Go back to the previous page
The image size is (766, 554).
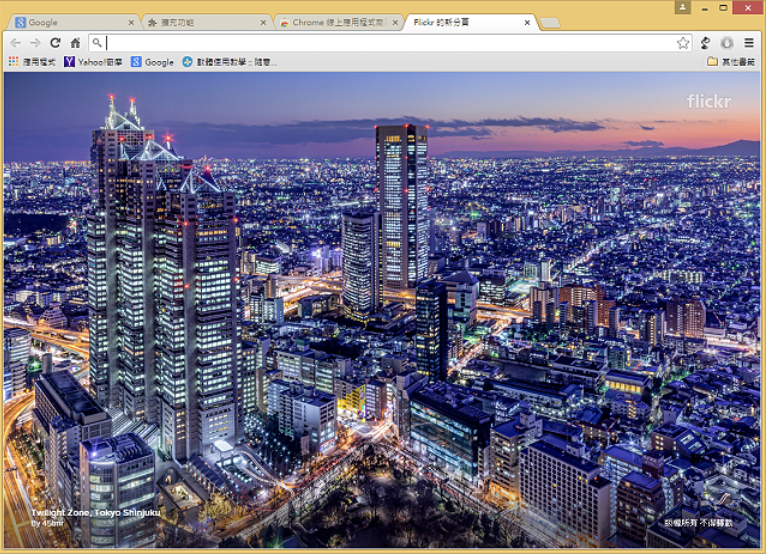(15, 43)
